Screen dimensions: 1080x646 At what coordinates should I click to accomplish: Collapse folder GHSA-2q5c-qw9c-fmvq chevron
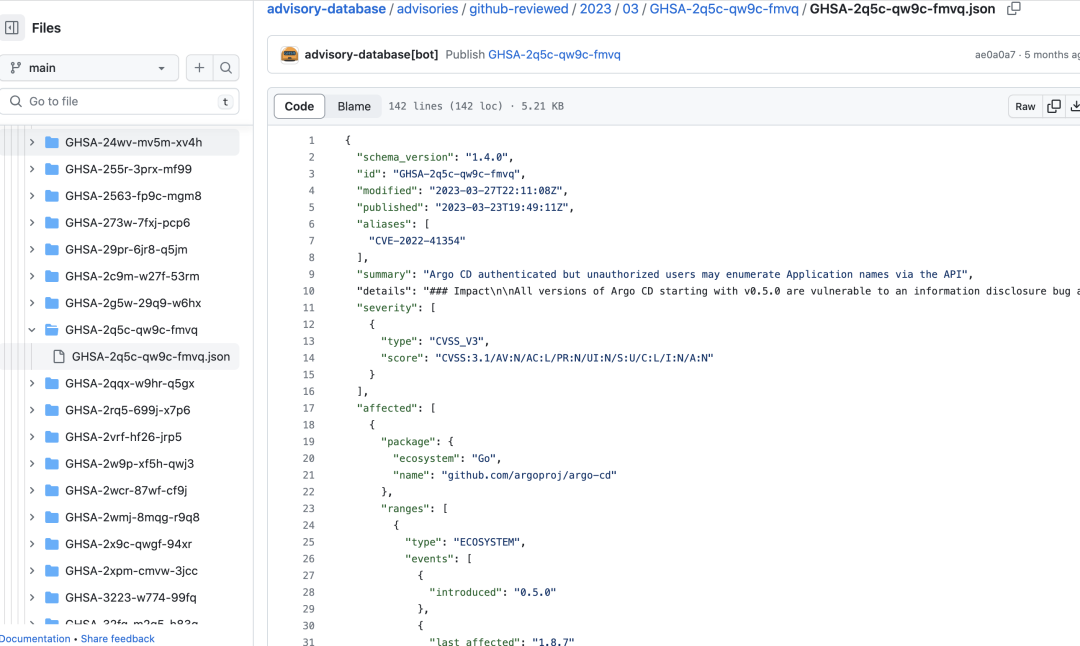tap(32, 330)
